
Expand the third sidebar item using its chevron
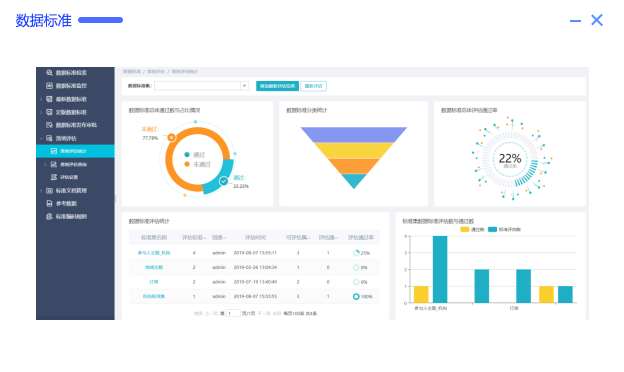tap(41, 99)
